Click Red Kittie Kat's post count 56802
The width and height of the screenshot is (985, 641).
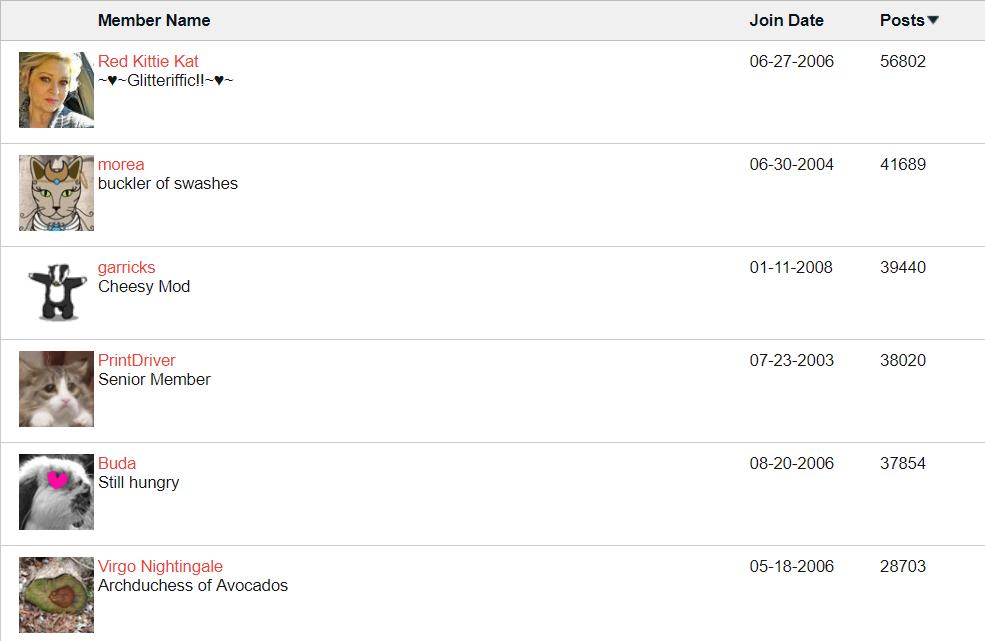pos(903,61)
